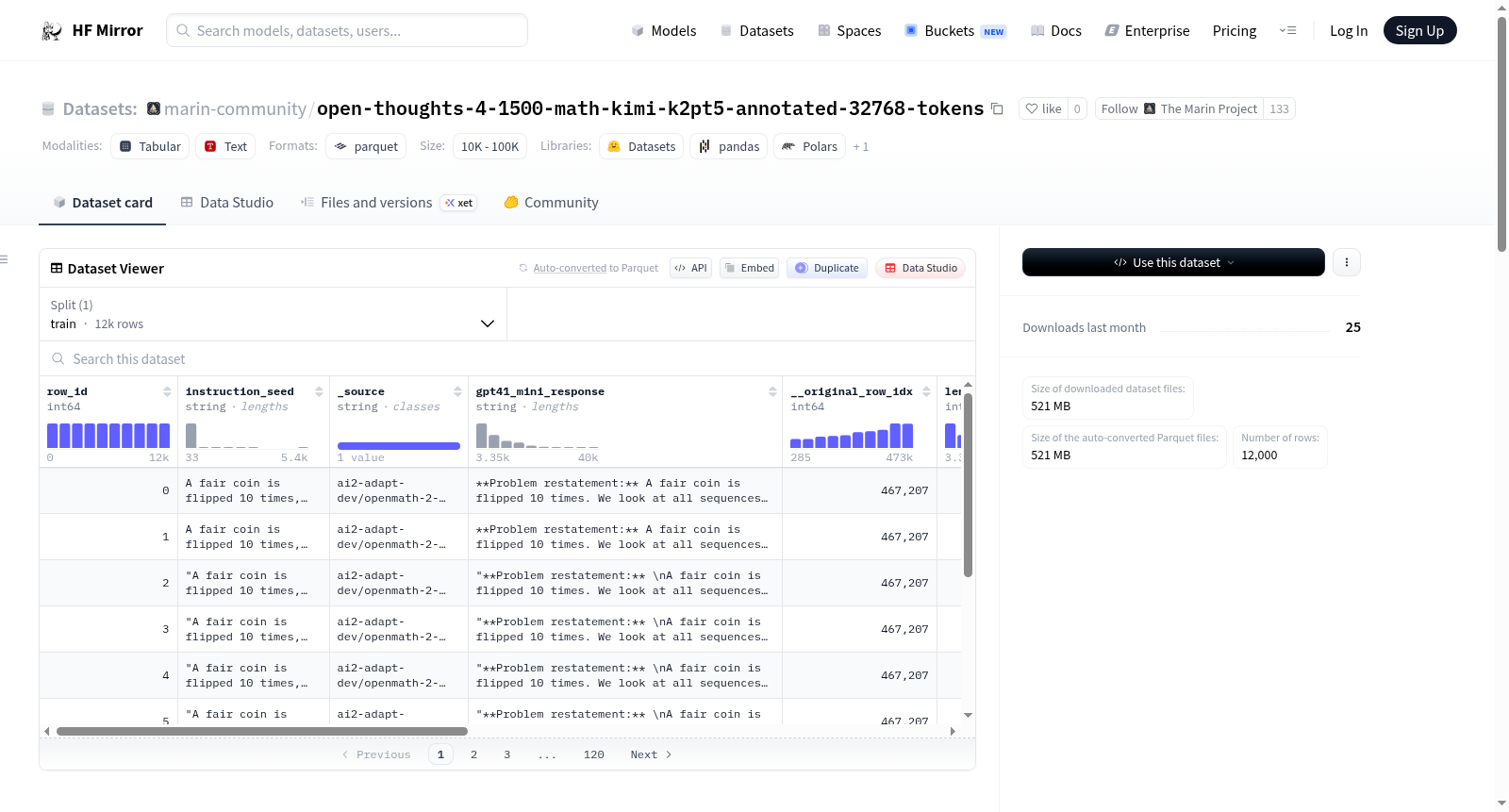Sort the gpt41_mini_response column
This screenshot has height=812, width=1509.
772,391
